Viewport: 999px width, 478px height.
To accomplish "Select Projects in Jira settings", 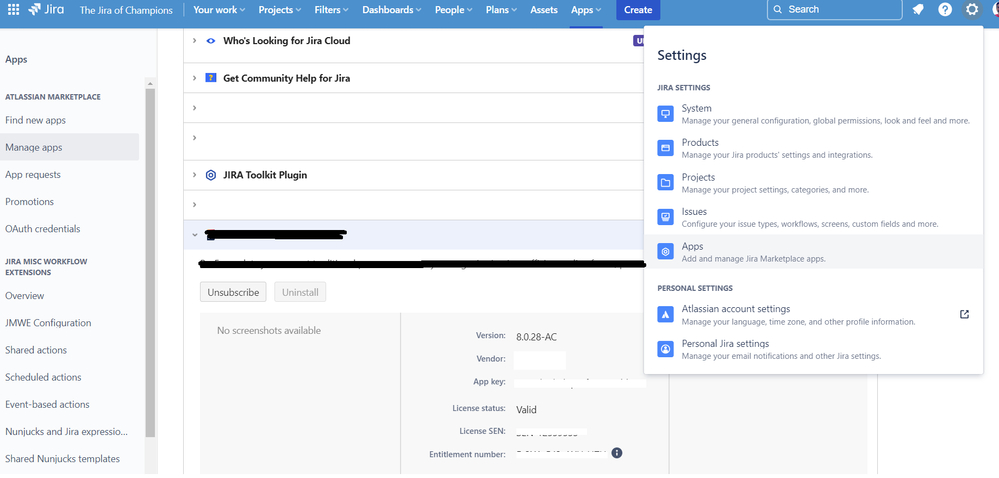I will [814, 183].
